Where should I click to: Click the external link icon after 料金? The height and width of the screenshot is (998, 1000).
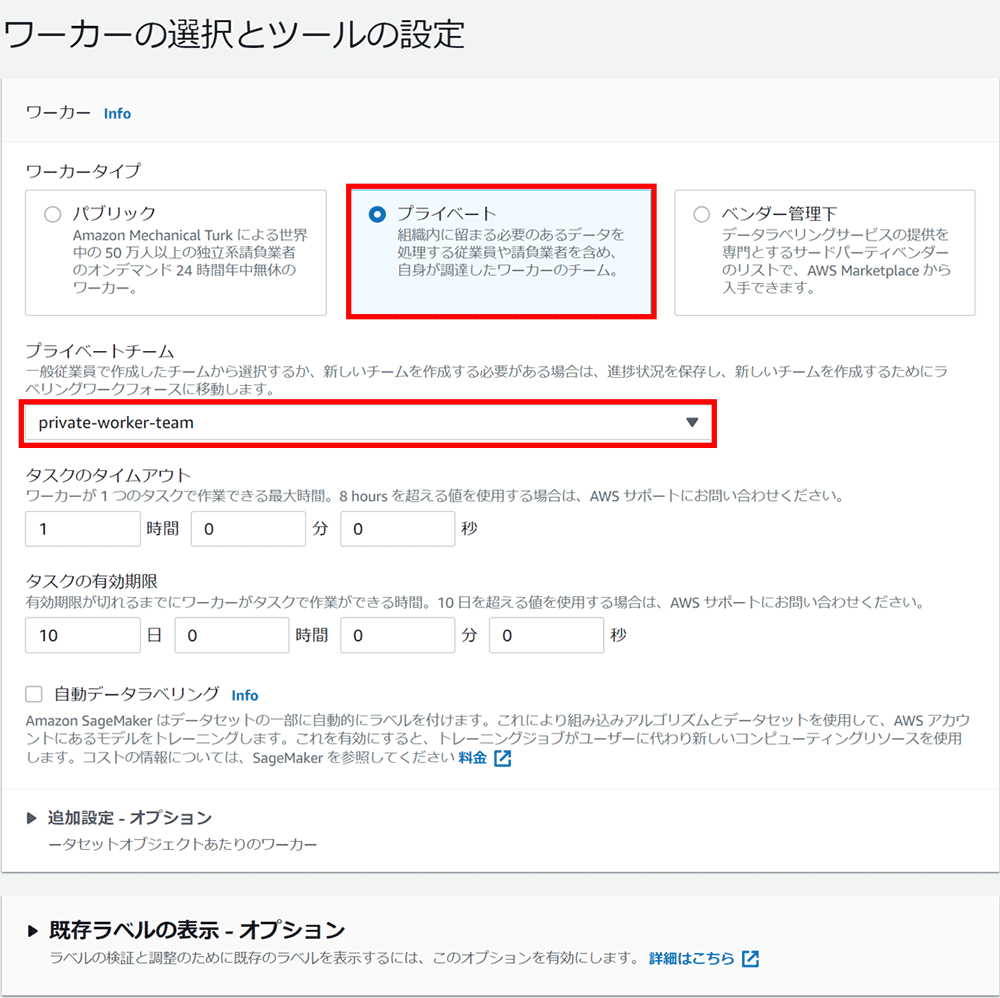click(503, 758)
